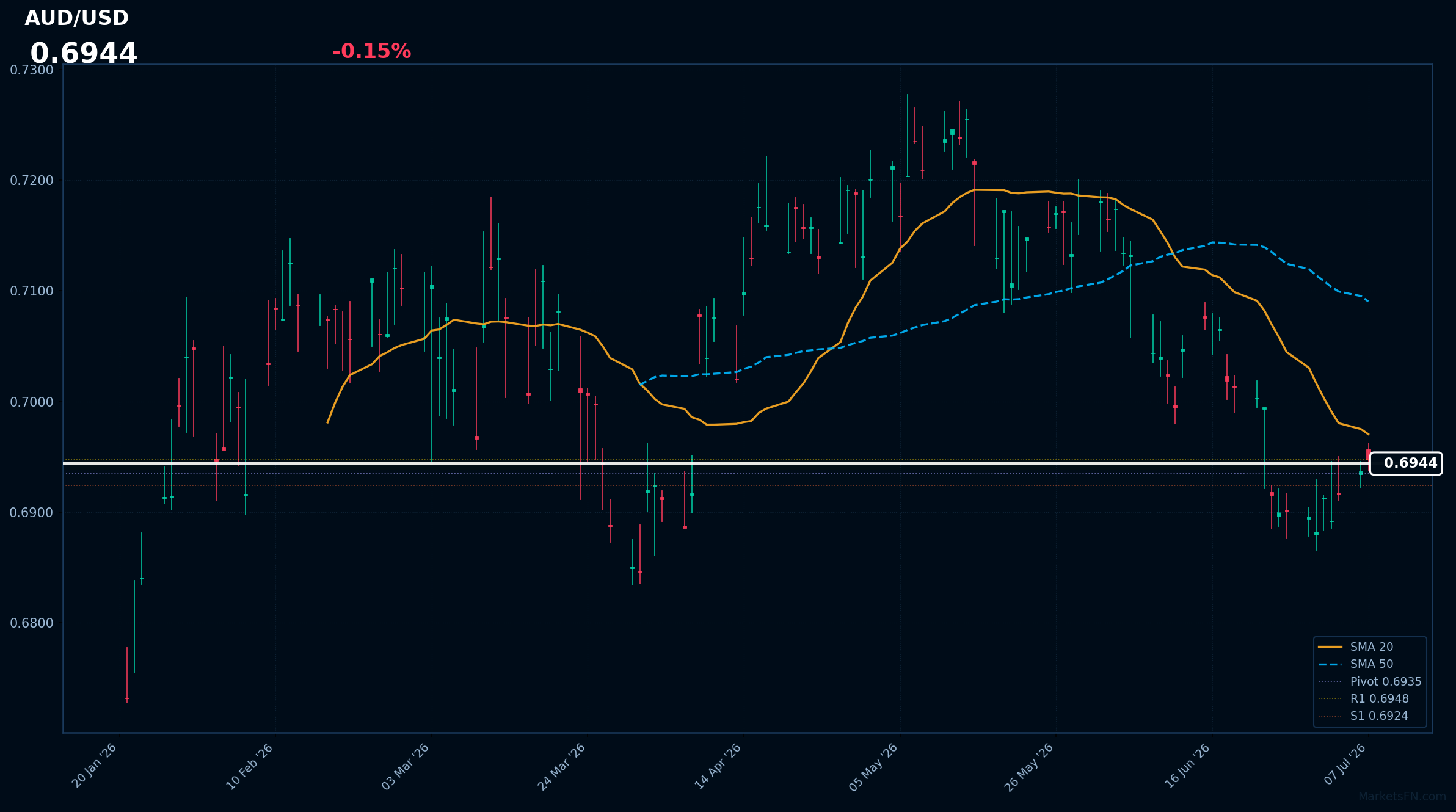The height and width of the screenshot is (812, 1456).
Task: Click the large 0.6944 price header
Action: click(84, 54)
